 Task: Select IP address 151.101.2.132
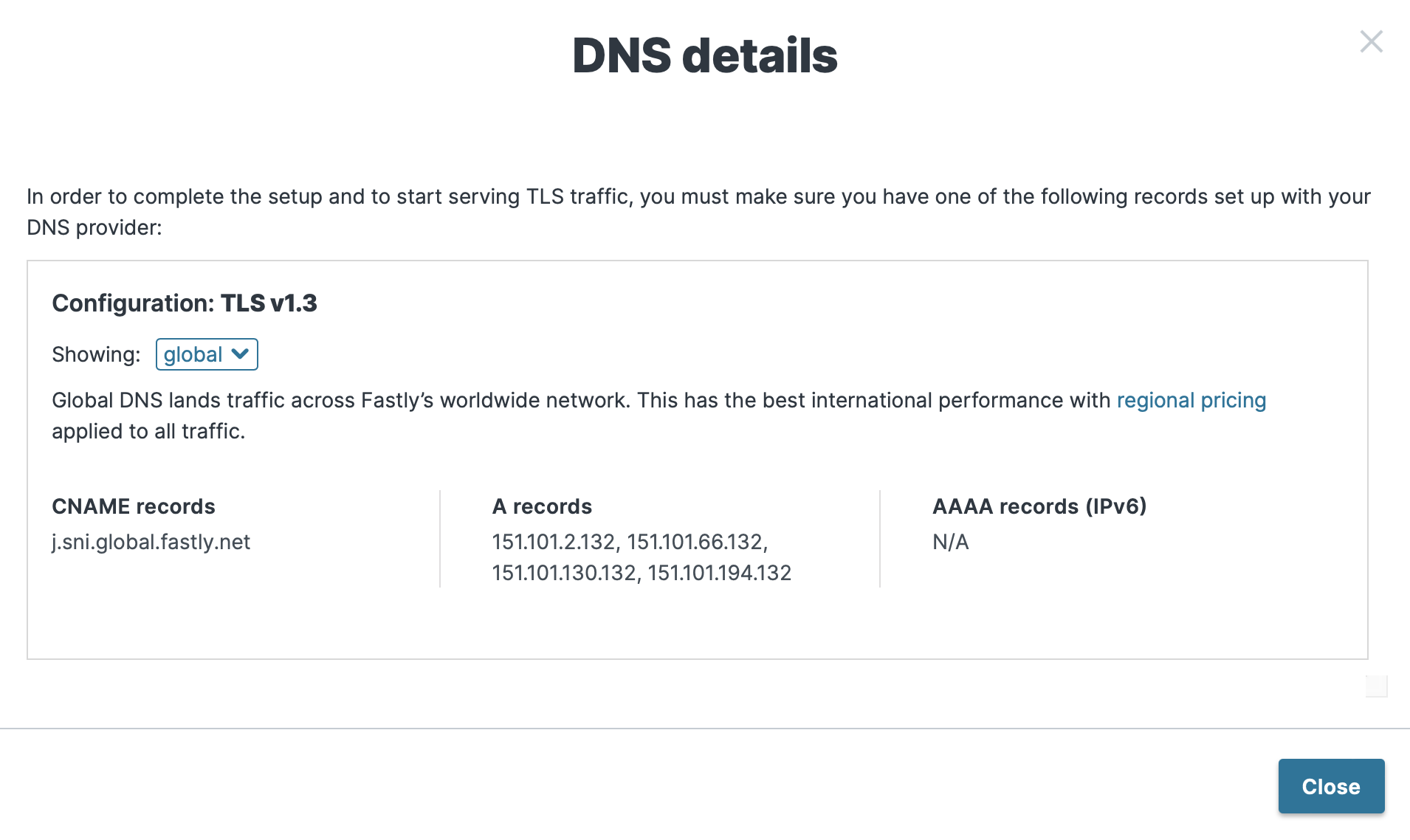point(554,543)
